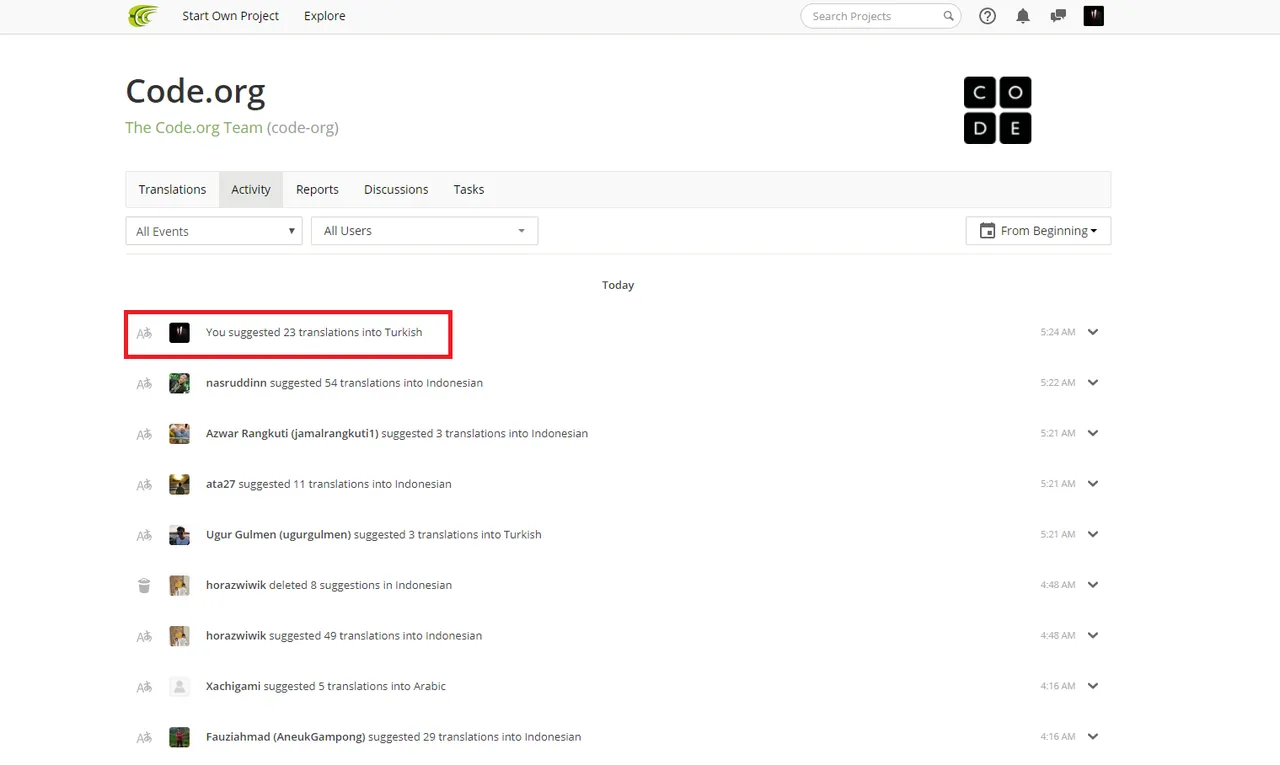Viewport: 1280px width, 765px height.
Task: Expand Xachigami's Arabic translations entry
Action: tap(1093, 686)
